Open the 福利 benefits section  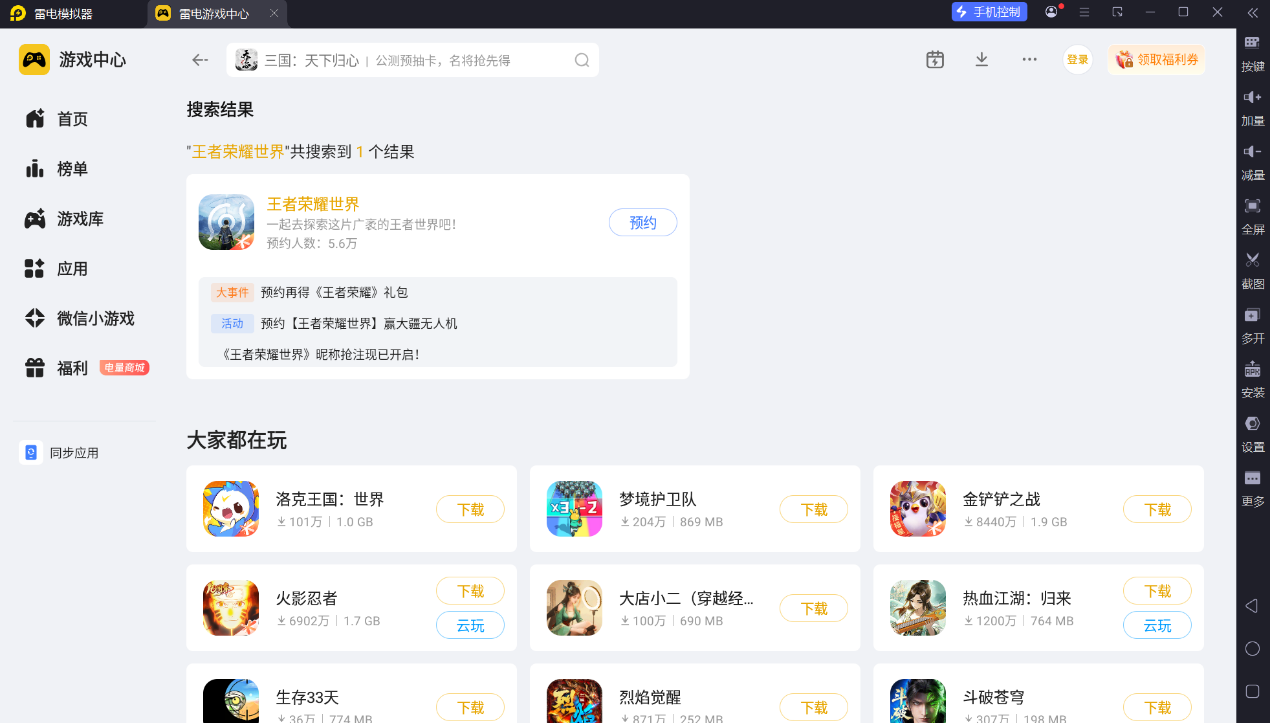pyautogui.click(x=57, y=368)
